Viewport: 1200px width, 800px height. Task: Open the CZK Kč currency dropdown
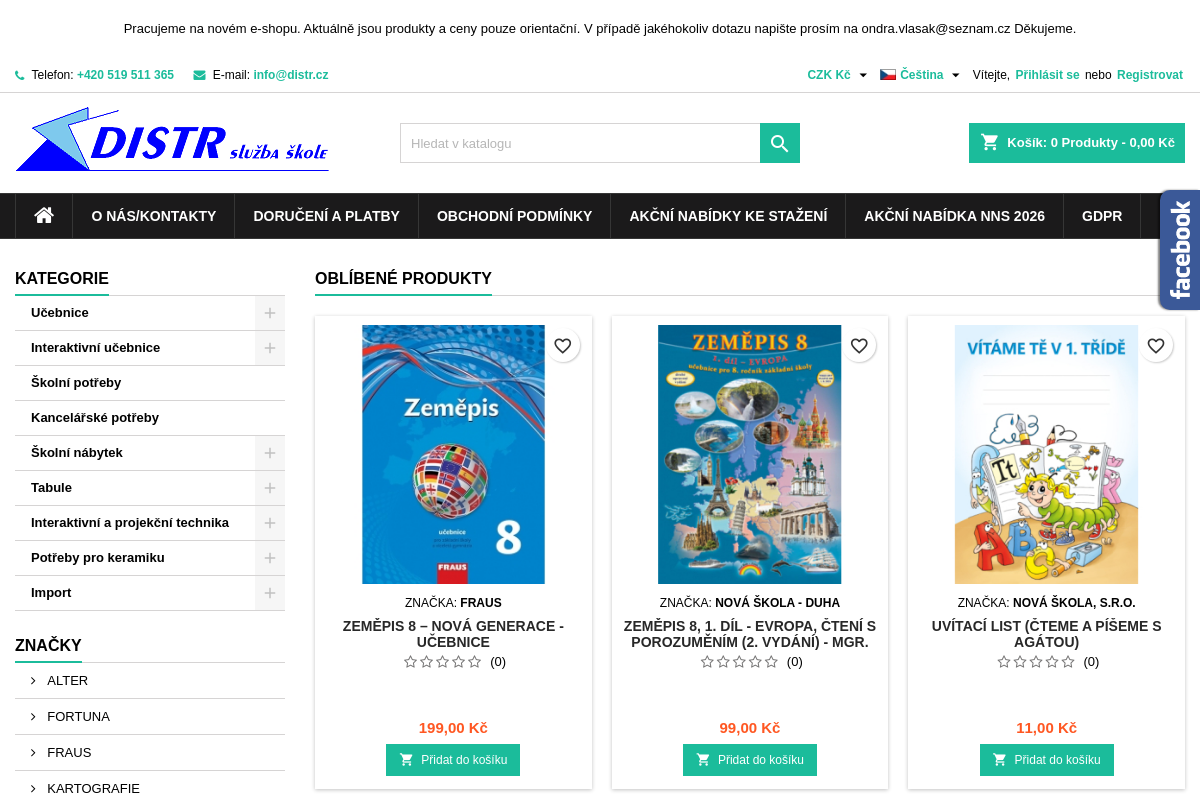click(837, 75)
